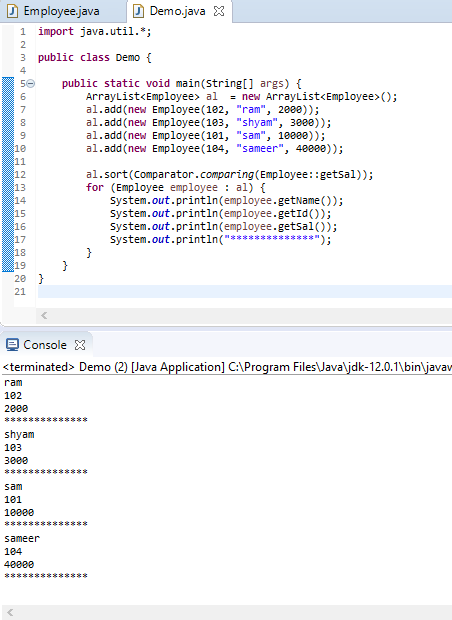452x620 pixels.
Task: Place cursor on 'import java.util.*;' line
Action: tap(95, 31)
